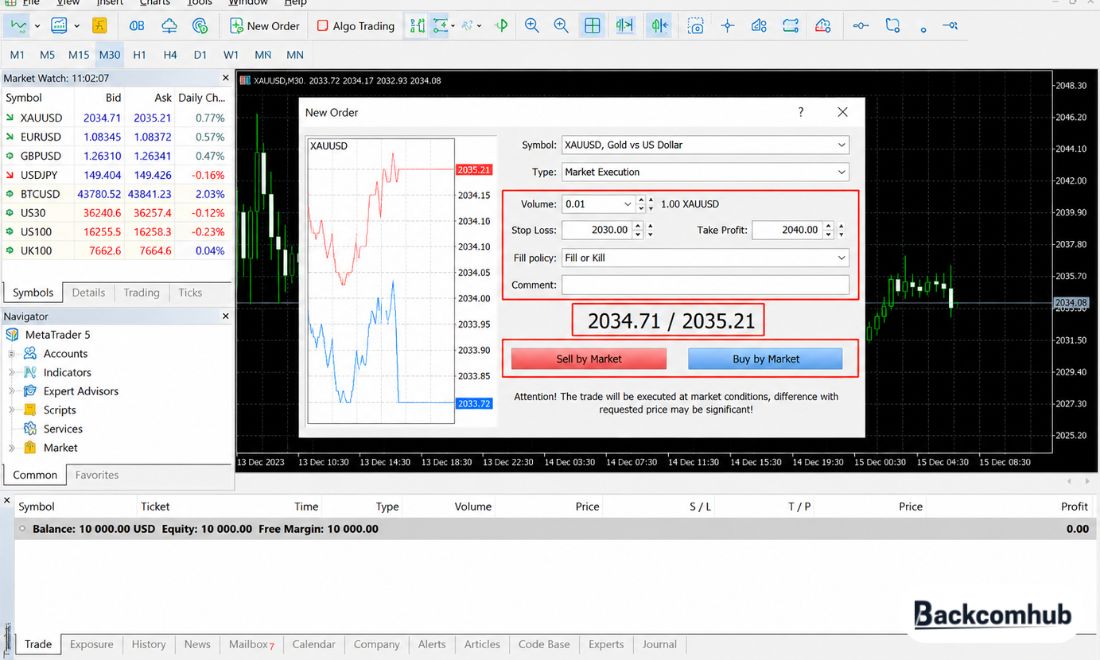Select the crosshair cursor tool
Image resolution: width=1100 pixels, height=660 pixels.
727,26
